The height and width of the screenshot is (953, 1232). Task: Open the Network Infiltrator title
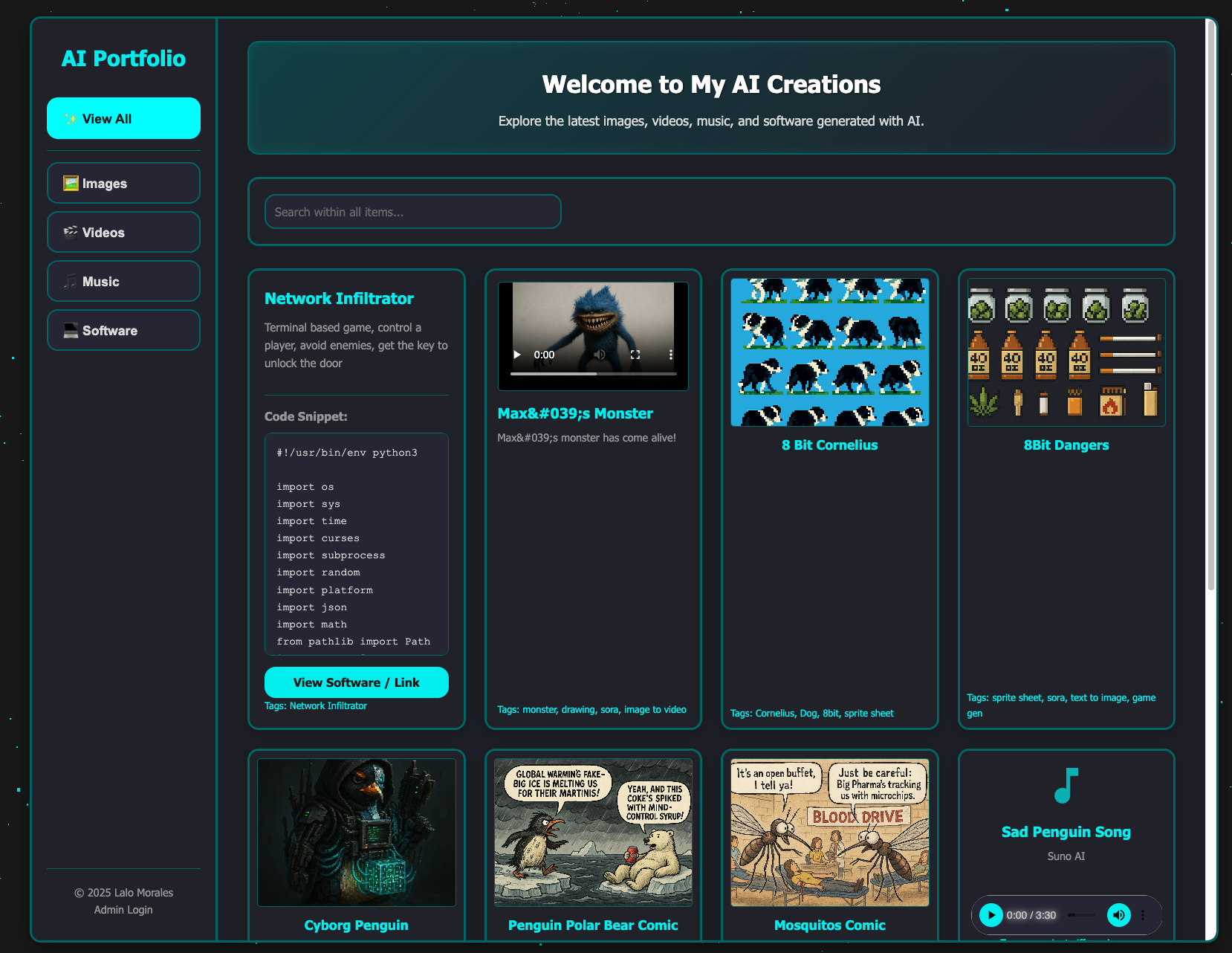pos(339,299)
